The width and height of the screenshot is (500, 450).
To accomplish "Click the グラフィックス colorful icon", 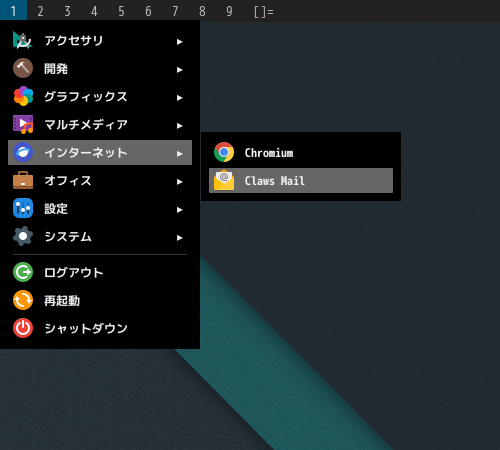I will pyautogui.click(x=23, y=96).
